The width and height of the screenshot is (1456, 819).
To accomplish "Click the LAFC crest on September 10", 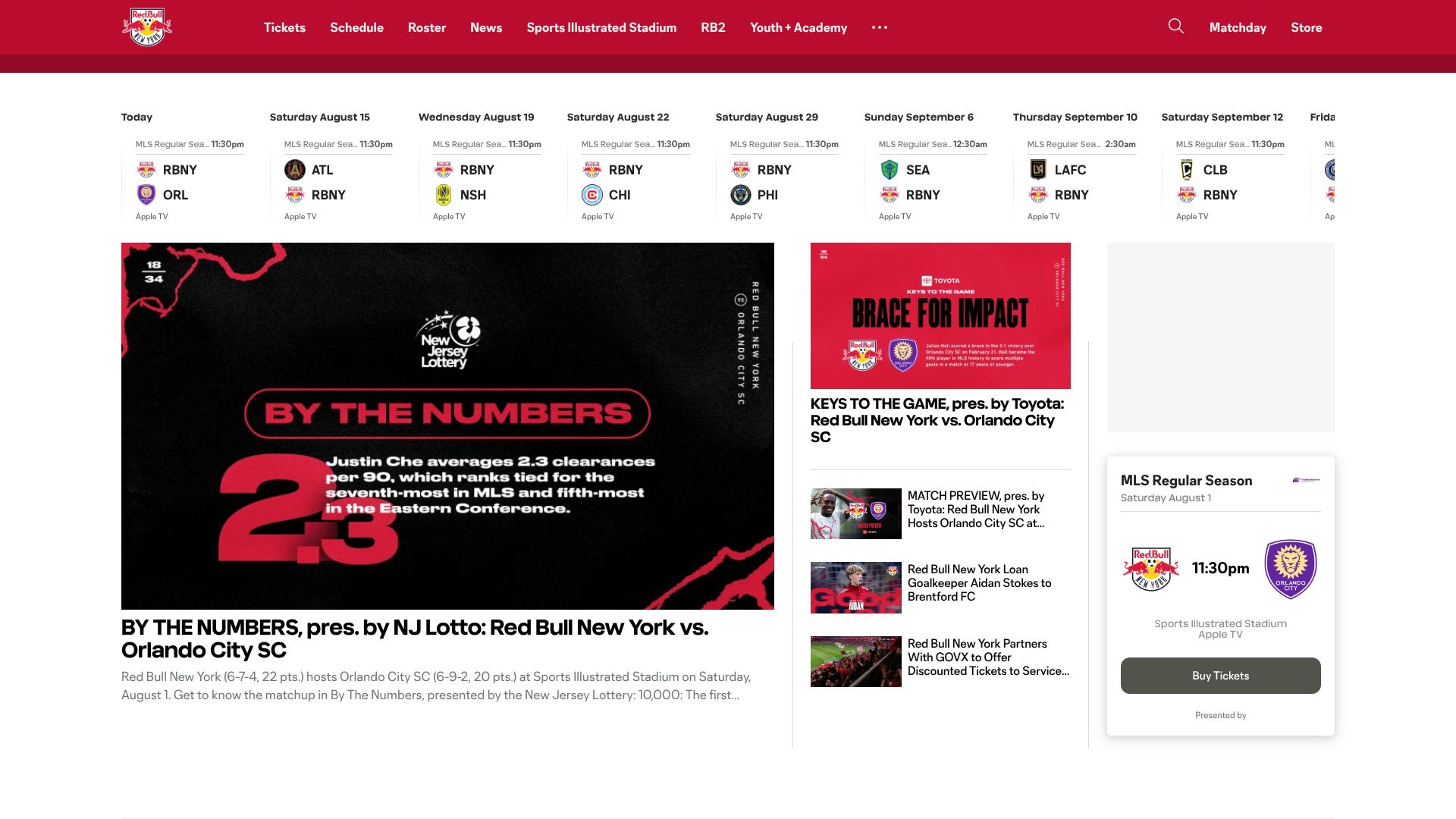I will click(1038, 170).
